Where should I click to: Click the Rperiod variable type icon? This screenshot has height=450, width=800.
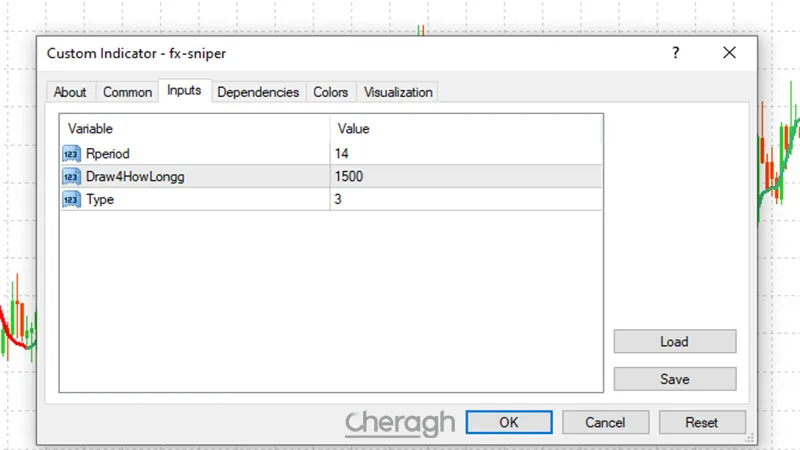71,153
